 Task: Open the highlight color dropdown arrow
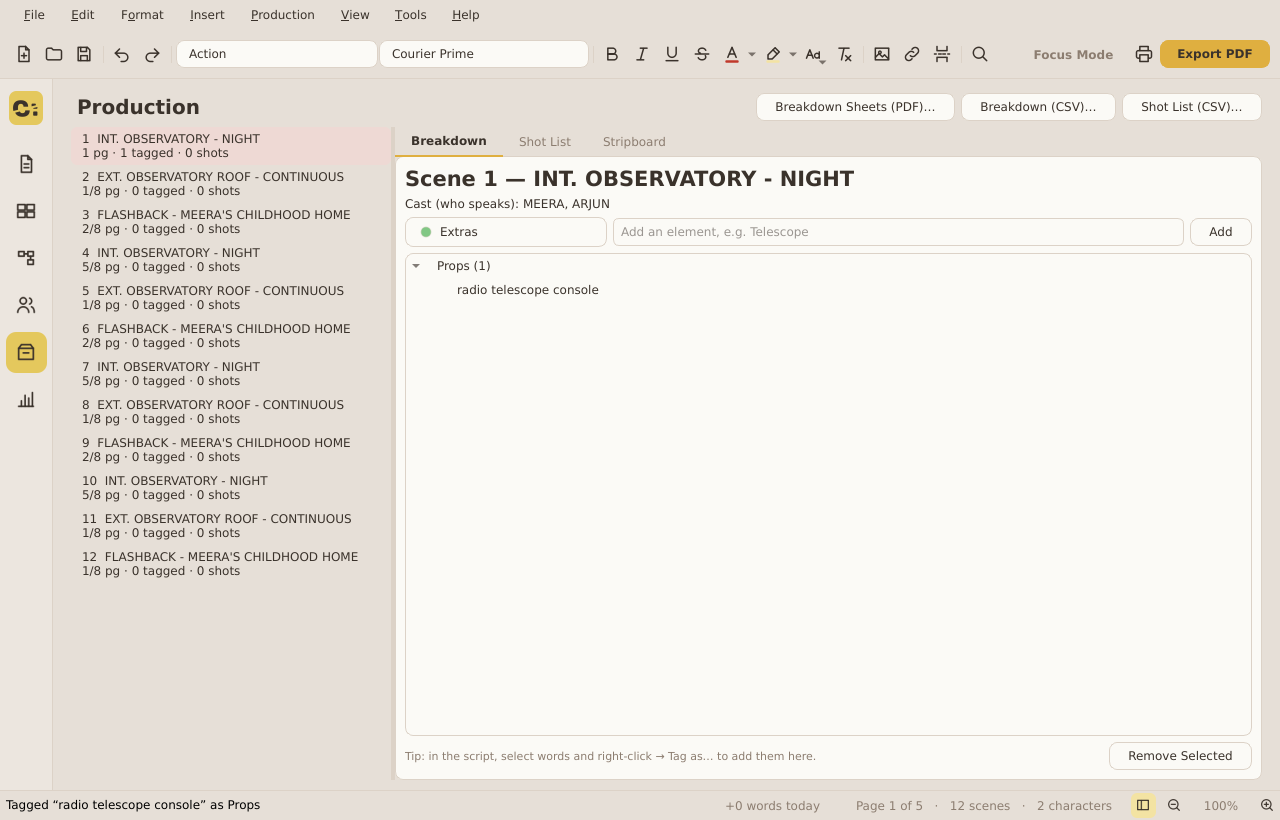[793, 54]
